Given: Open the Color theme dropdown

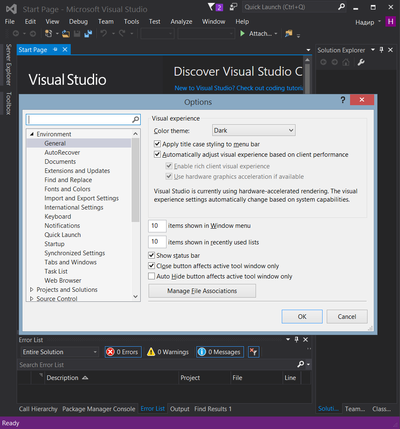Looking at the screenshot, I should pos(254,130).
